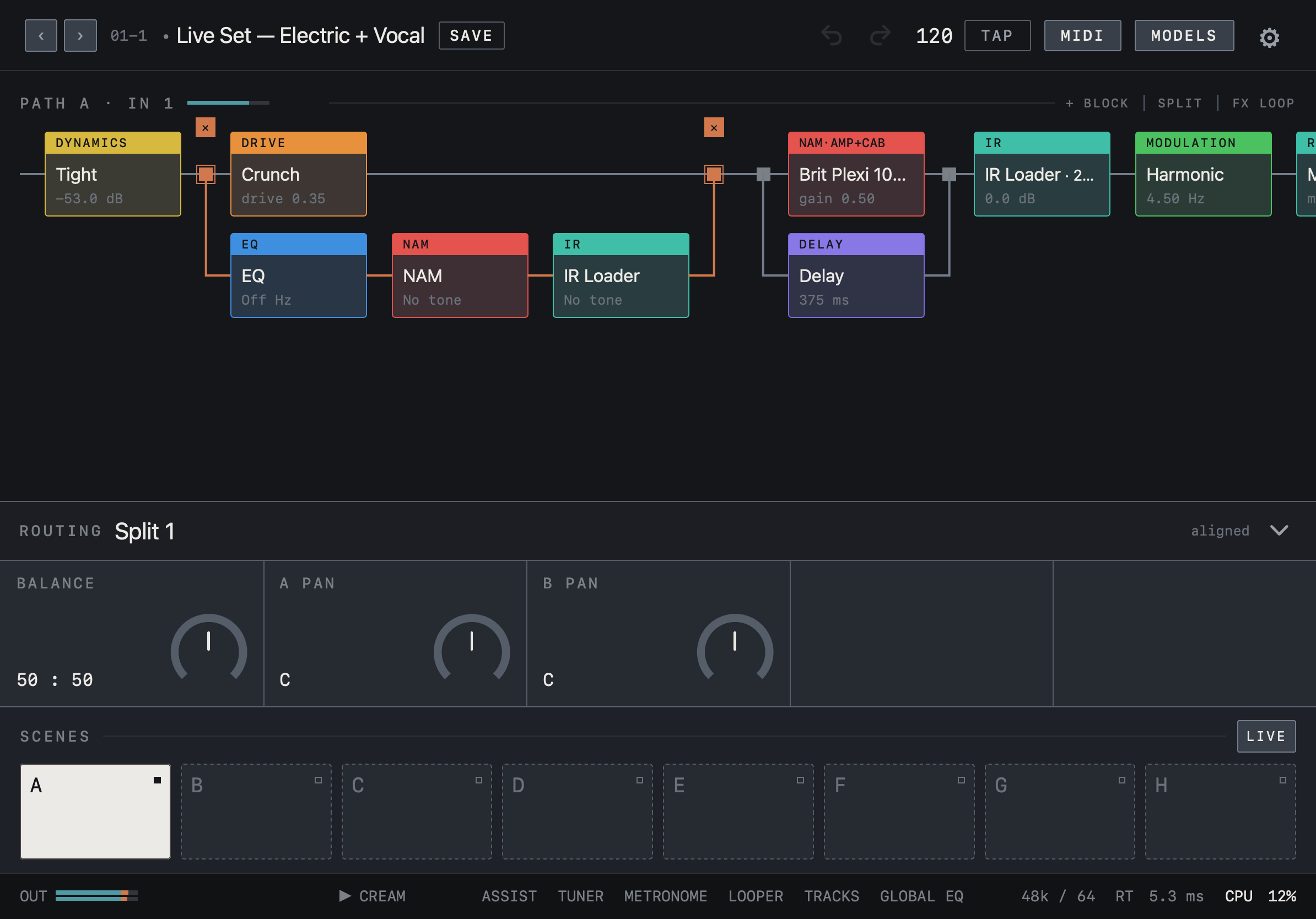Open the TRACKS panel

pyautogui.click(x=831, y=895)
